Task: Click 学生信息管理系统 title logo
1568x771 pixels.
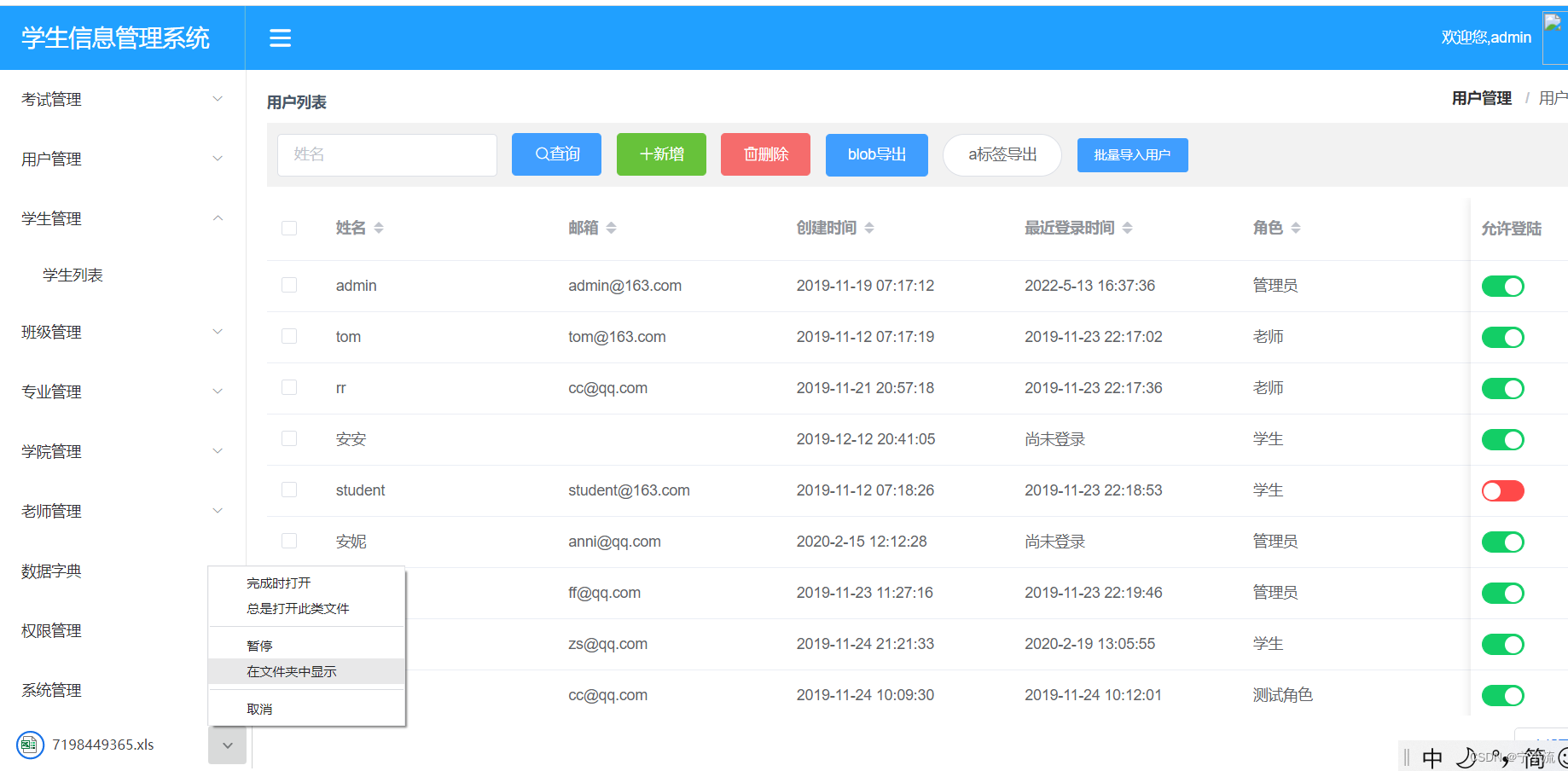Action: pos(115,38)
